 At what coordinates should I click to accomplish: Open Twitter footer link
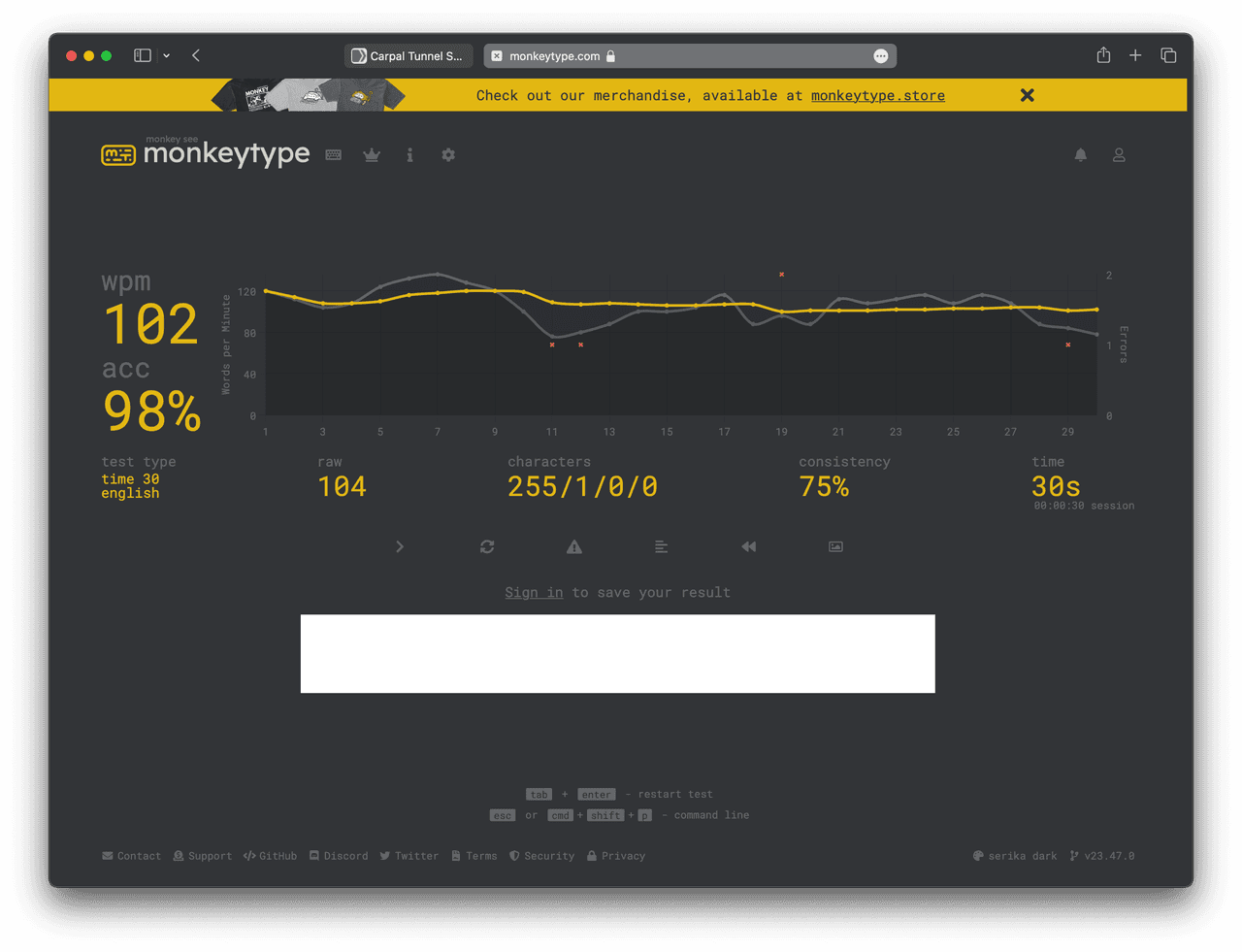click(x=409, y=856)
